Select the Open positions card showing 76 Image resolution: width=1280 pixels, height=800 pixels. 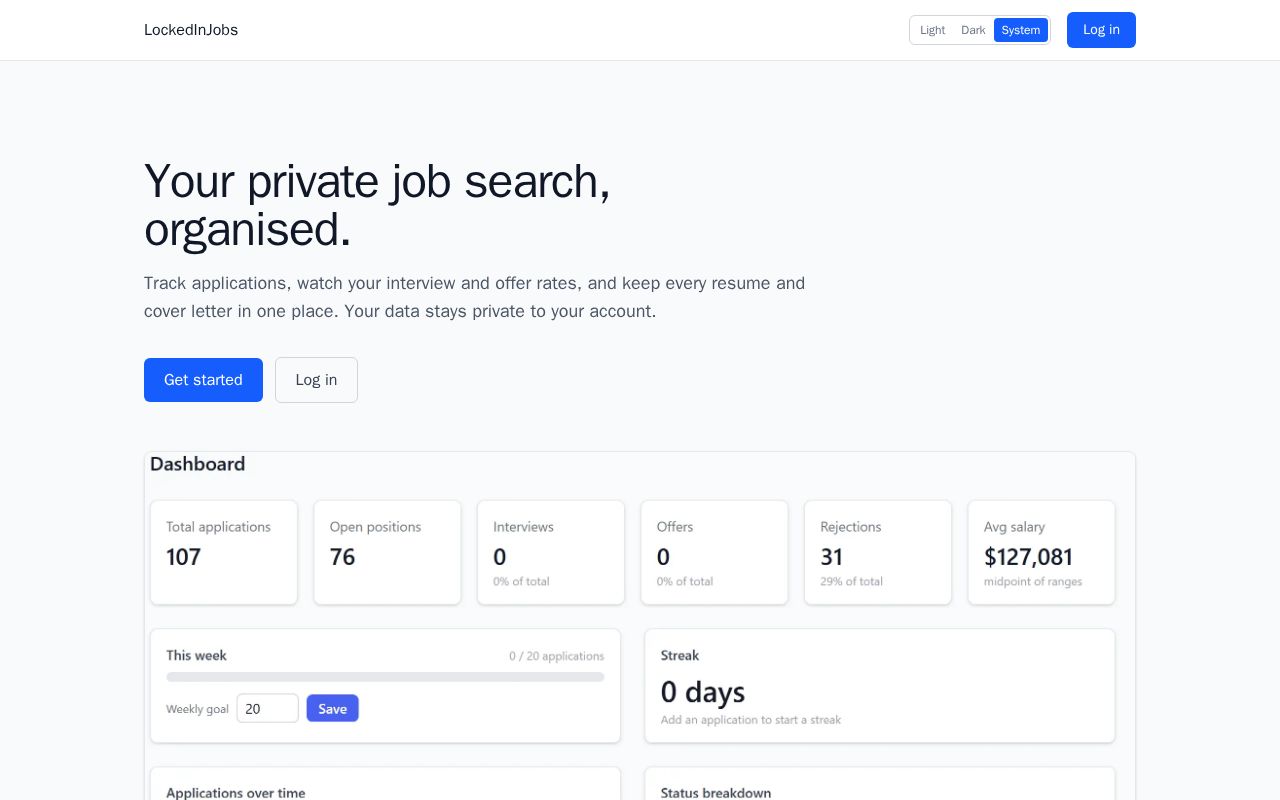coord(387,552)
